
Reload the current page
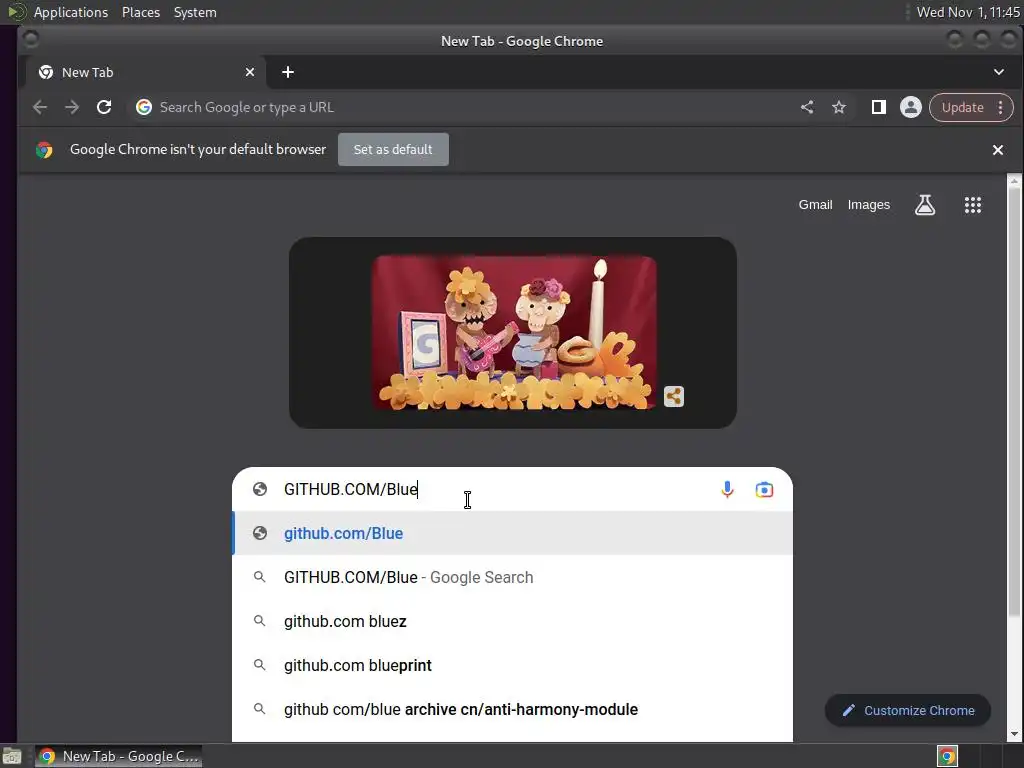pos(104,107)
